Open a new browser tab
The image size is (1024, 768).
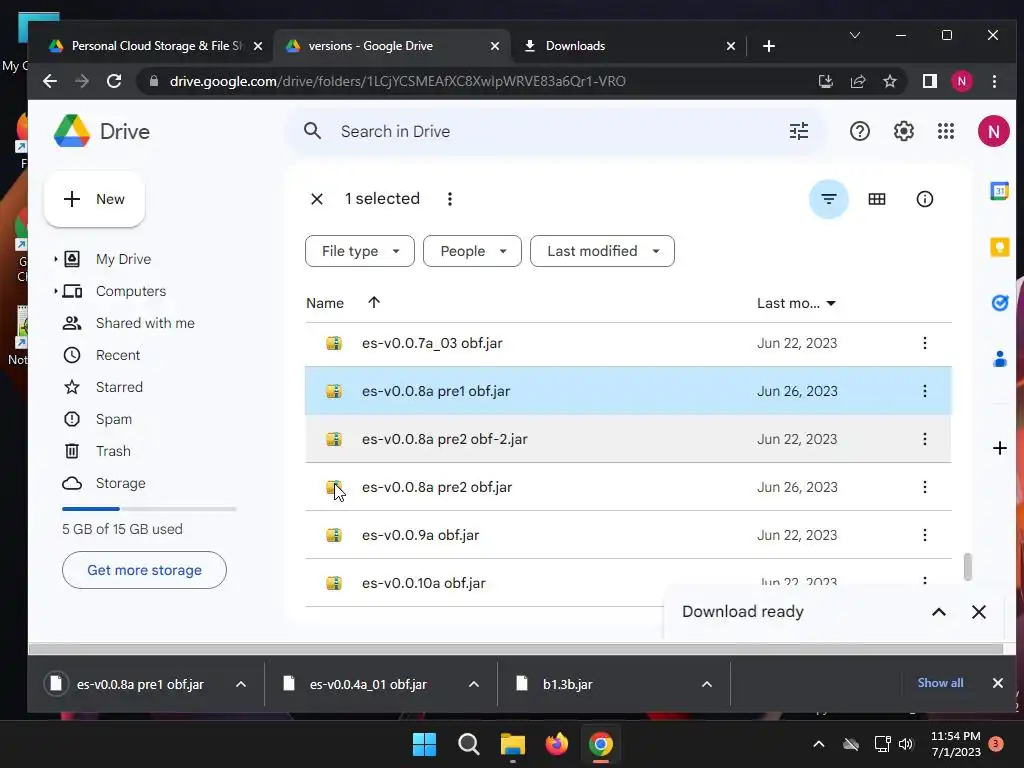click(x=769, y=46)
